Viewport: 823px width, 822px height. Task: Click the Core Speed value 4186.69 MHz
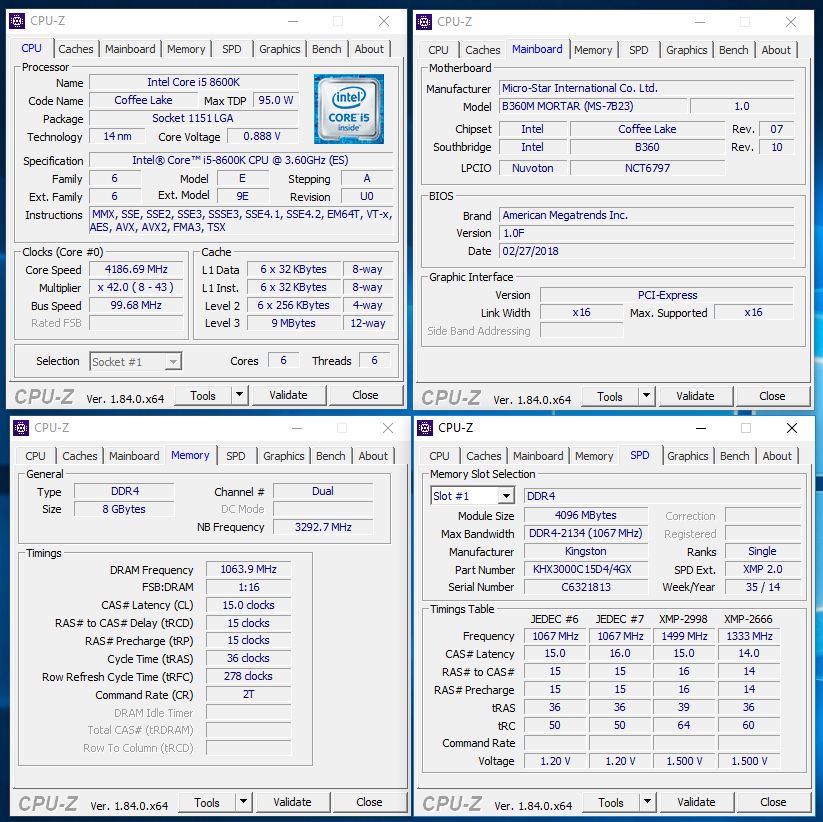pyautogui.click(x=136, y=269)
